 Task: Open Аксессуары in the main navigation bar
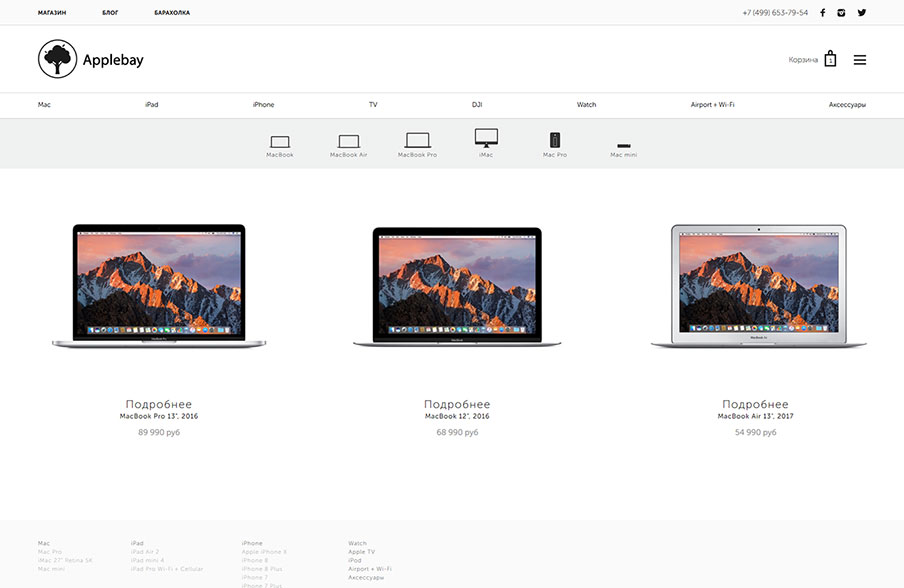pos(848,105)
